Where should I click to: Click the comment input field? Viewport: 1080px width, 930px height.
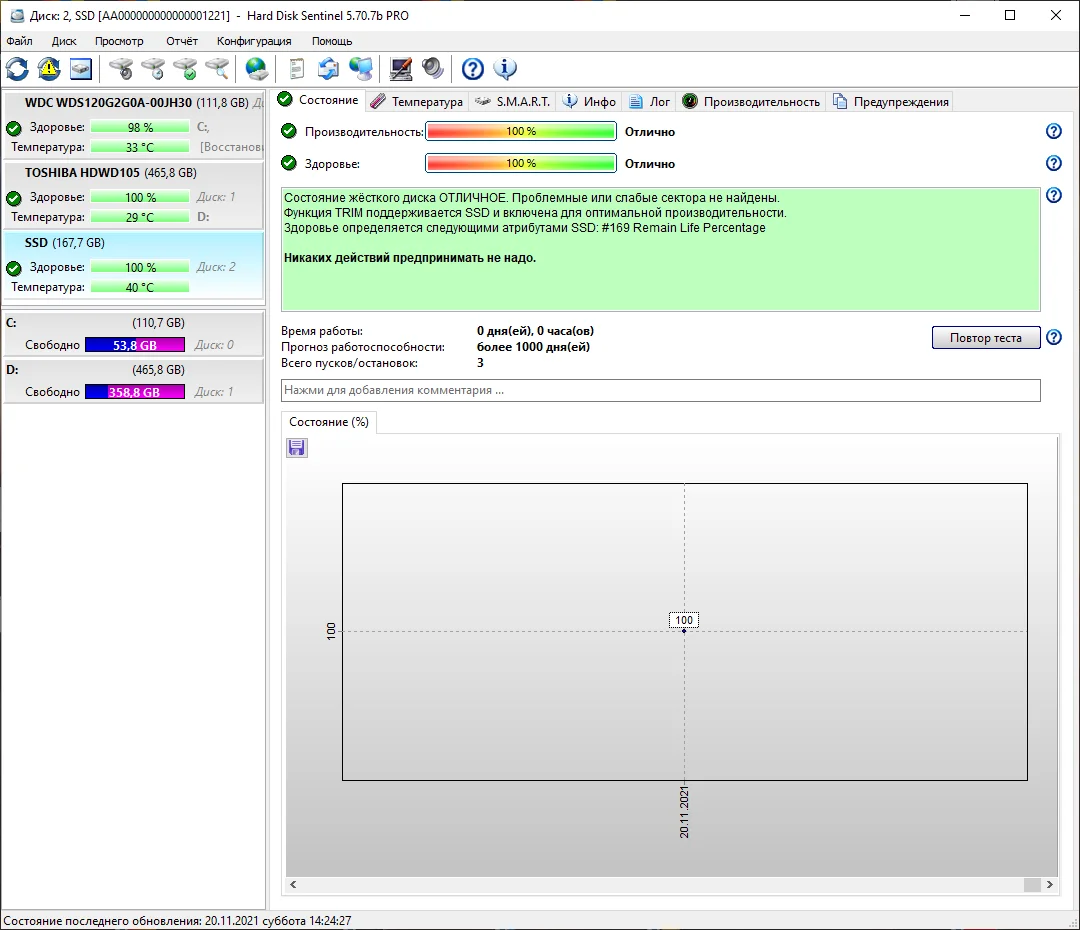coord(661,390)
